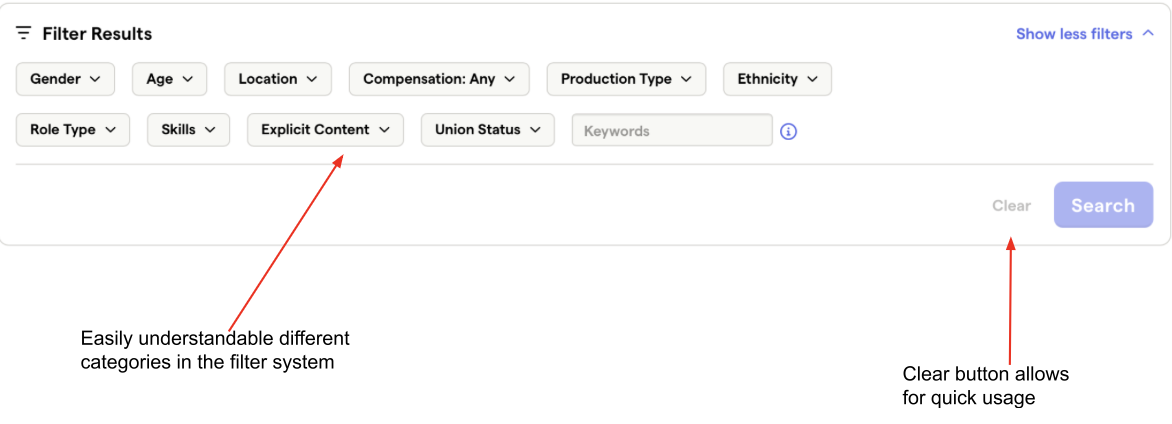Image resolution: width=1172 pixels, height=424 pixels.
Task: Click the Clear button
Action: coord(1011,206)
